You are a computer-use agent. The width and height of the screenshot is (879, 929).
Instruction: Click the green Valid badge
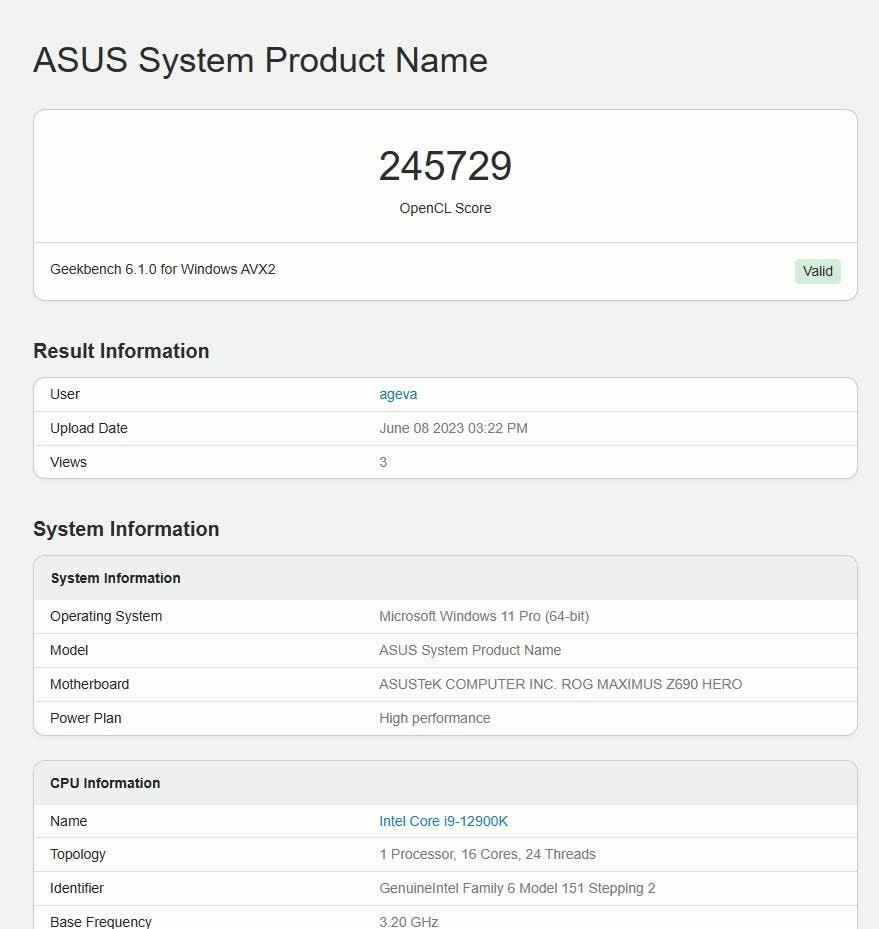coord(817,271)
